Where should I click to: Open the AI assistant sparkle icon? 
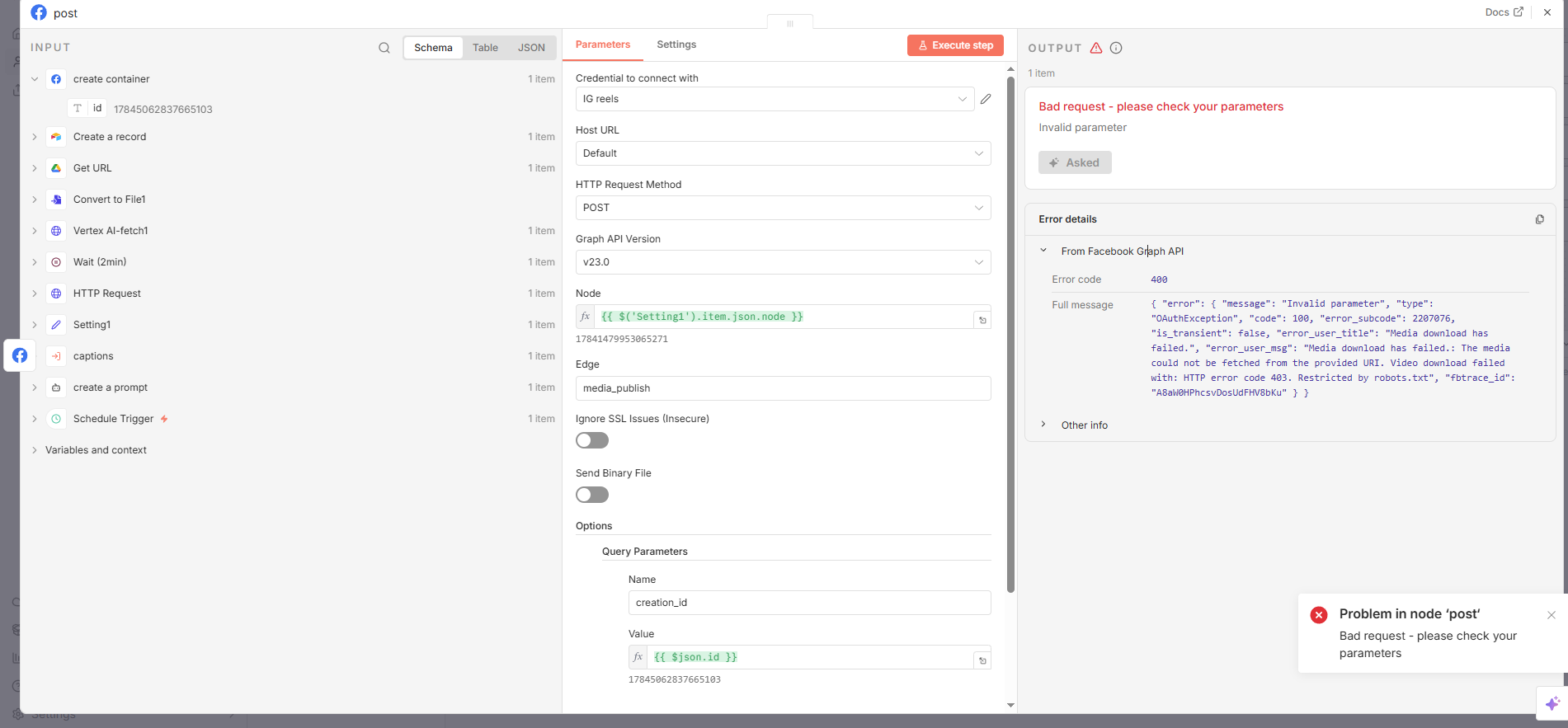coord(1552,703)
